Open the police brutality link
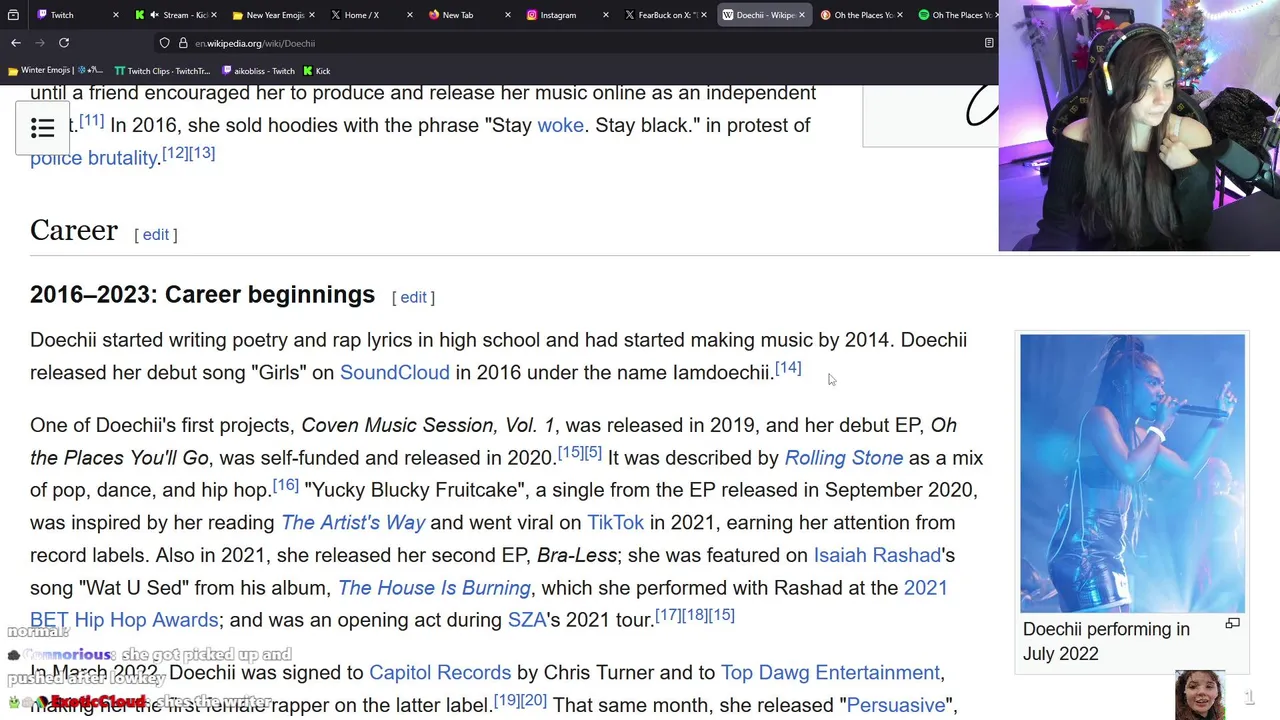 coord(94,158)
